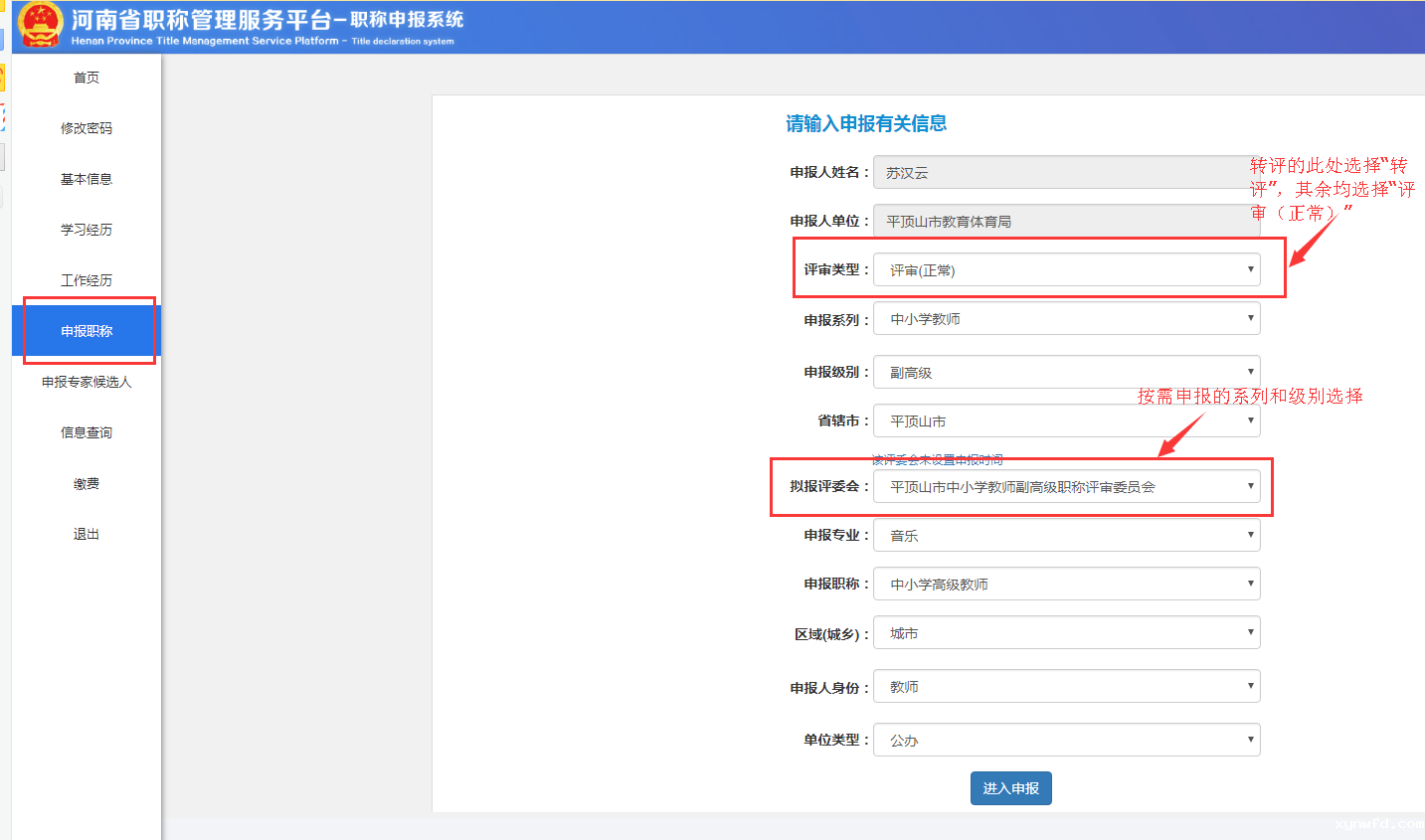1425x840 pixels.
Task: Expand the 区域(城乡) dropdown
Action: [x=1066, y=633]
